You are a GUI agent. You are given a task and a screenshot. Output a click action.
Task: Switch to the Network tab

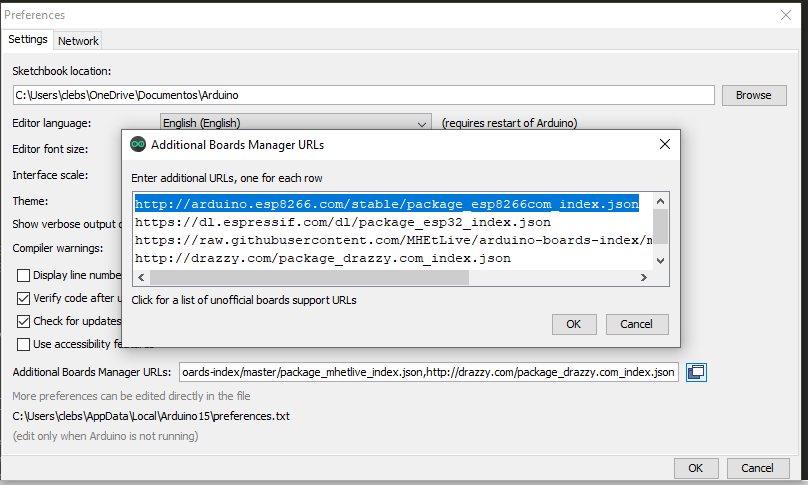(78, 41)
